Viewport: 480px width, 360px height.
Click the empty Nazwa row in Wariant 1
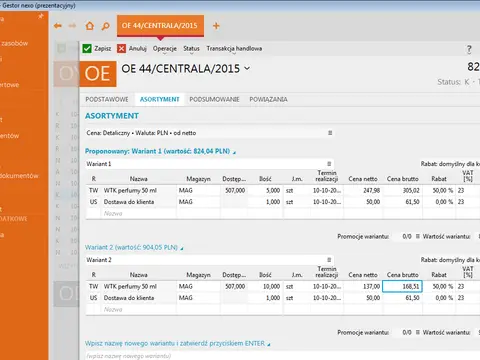tap(139, 213)
